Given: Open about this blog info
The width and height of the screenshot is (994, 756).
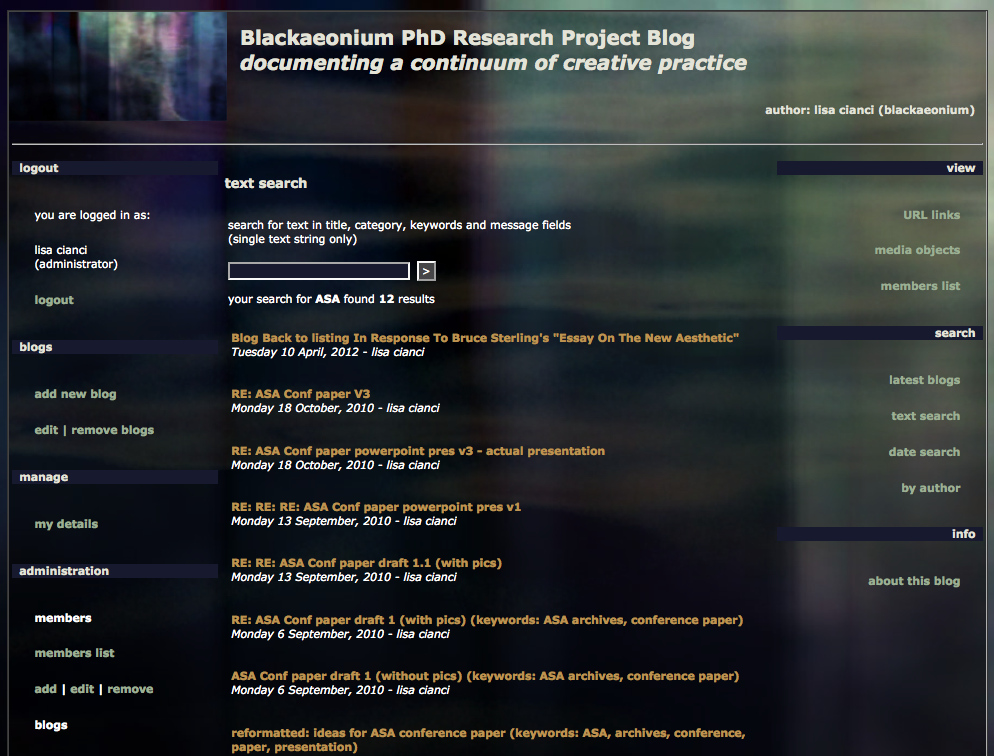Looking at the screenshot, I should coord(913,581).
